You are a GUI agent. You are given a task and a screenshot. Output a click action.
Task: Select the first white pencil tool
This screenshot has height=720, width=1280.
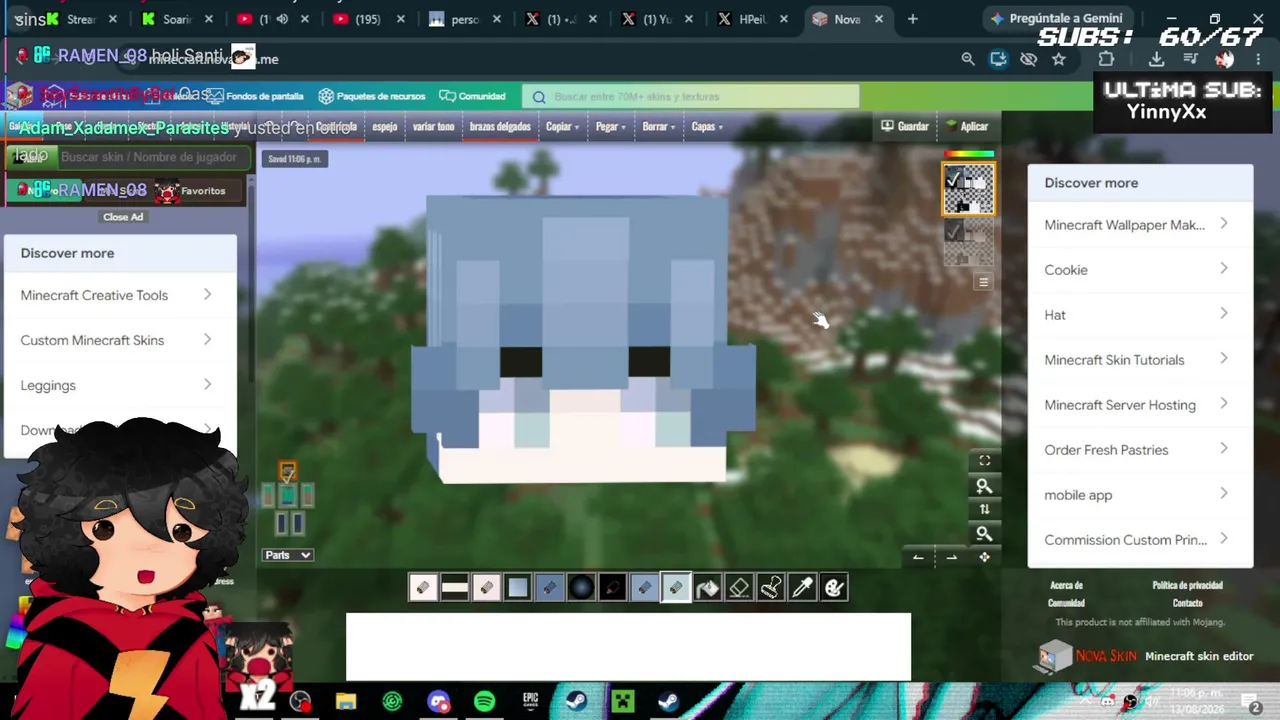tap(422, 588)
